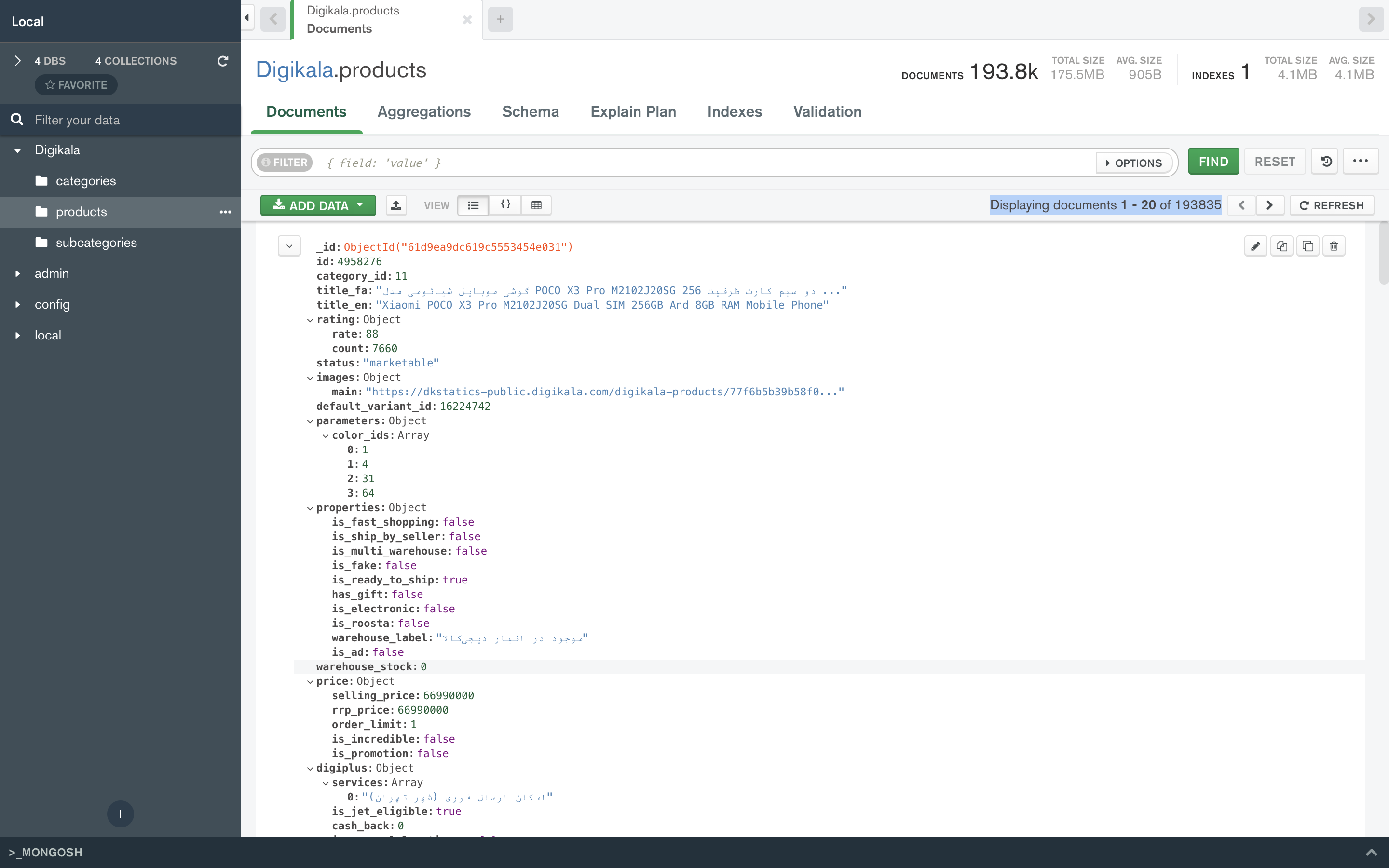Click RESET to clear the query
1389x868 pixels.
(x=1275, y=162)
